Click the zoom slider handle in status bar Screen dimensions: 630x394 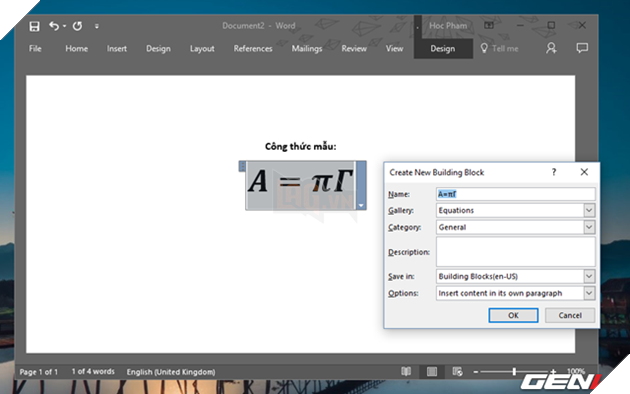(514, 372)
